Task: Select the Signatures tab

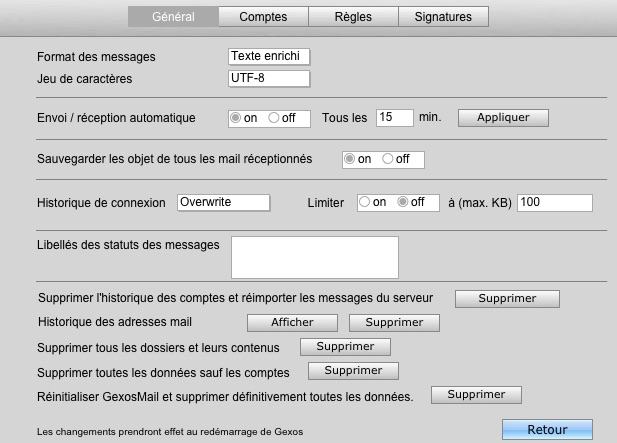Action: [443, 17]
